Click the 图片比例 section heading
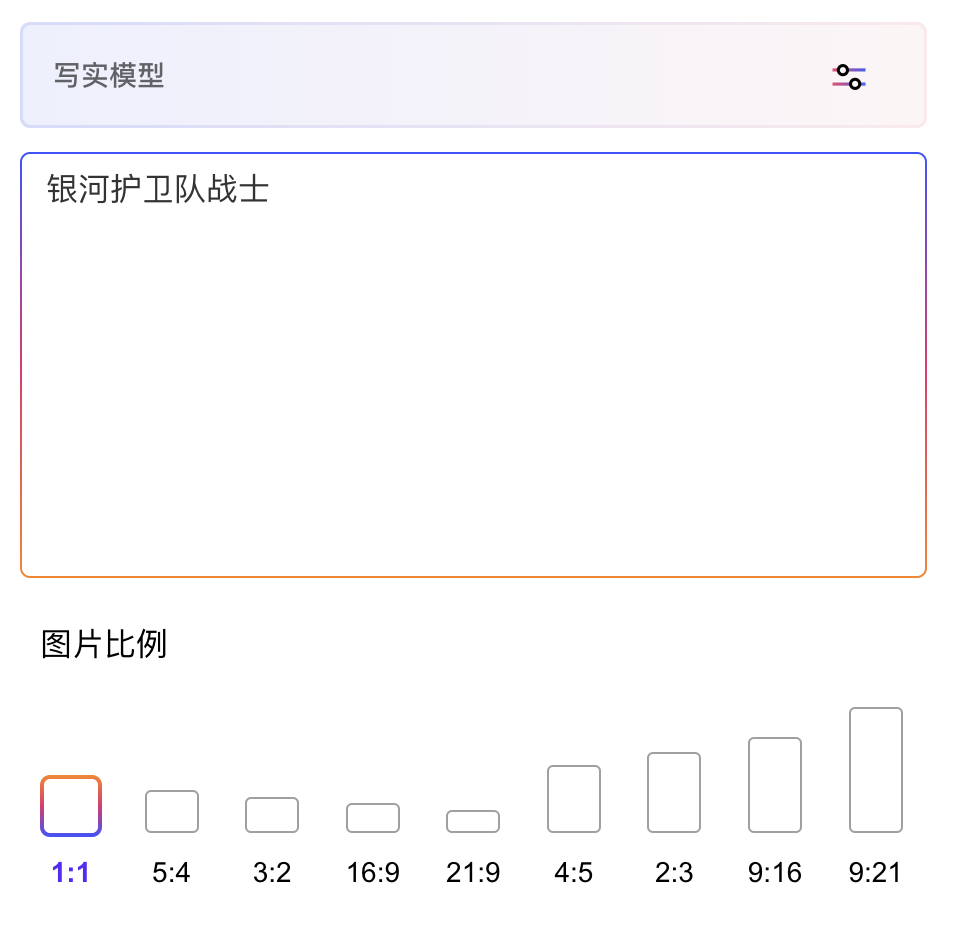Image resolution: width=956 pixels, height=930 pixels. [x=104, y=645]
